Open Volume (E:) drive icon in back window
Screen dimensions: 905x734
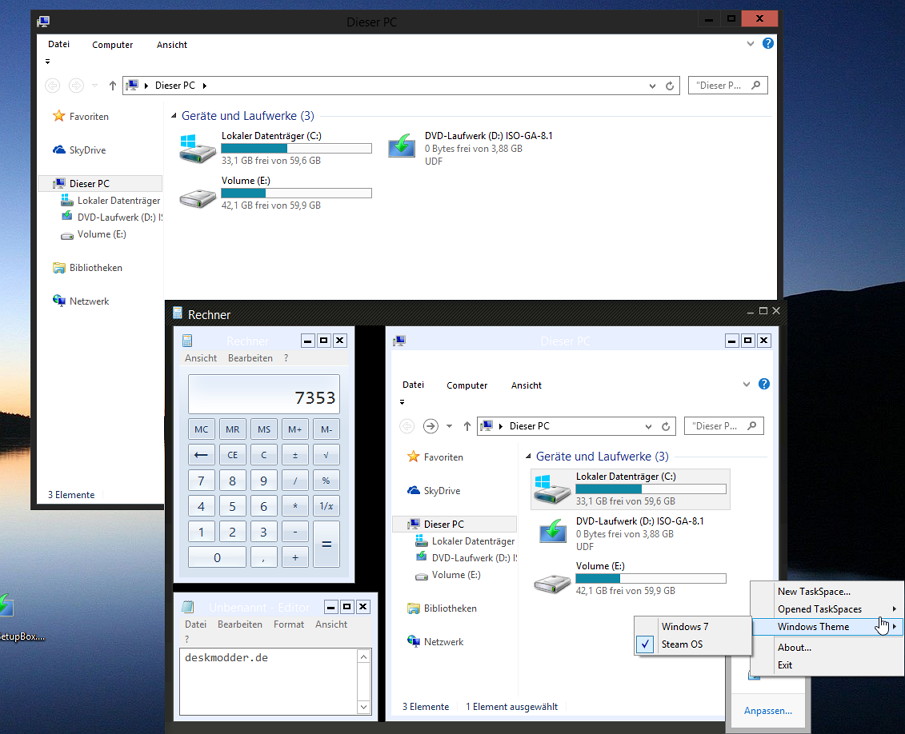click(x=197, y=198)
